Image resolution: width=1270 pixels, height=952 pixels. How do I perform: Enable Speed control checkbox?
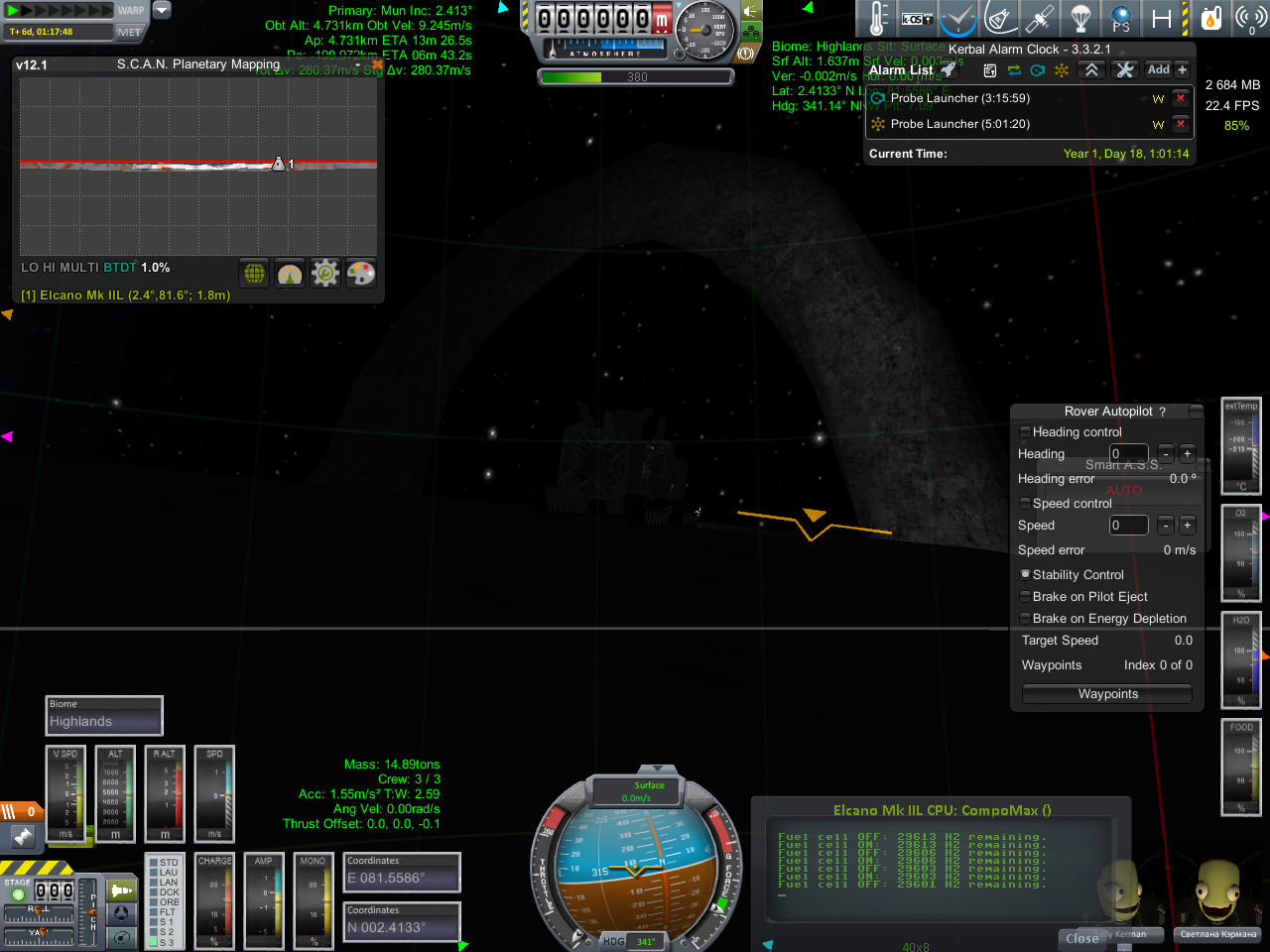pos(1025,504)
